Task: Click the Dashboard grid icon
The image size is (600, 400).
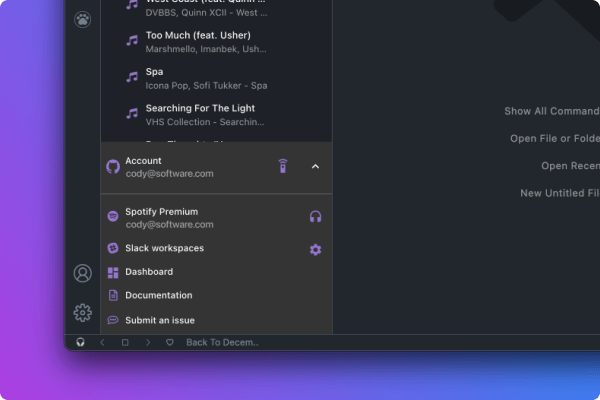Action: tap(113, 273)
